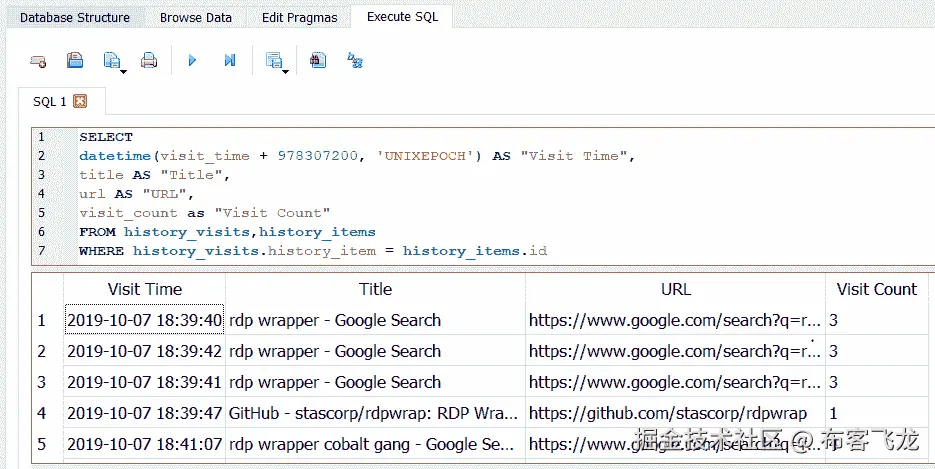
Task: Click the Visit Count column header
Action: pyautogui.click(x=877, y=289)
